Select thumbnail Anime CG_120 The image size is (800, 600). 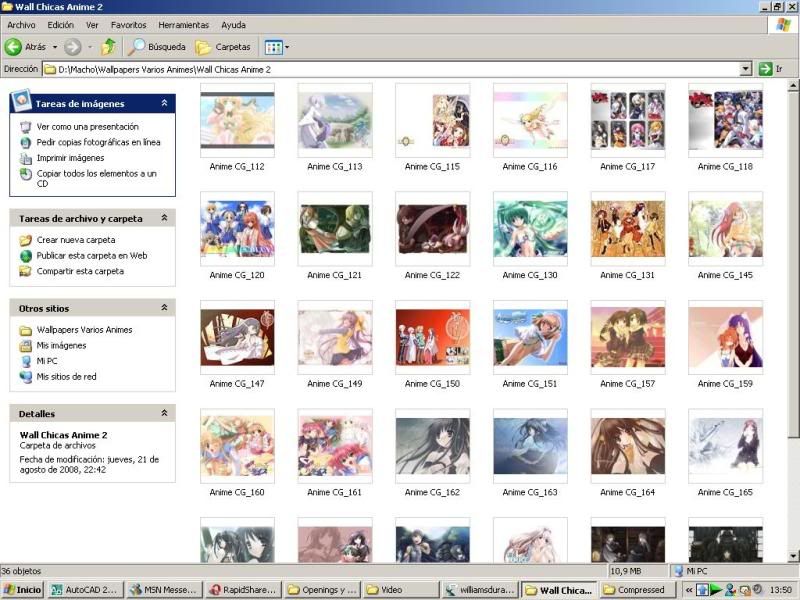coord(237,229)
